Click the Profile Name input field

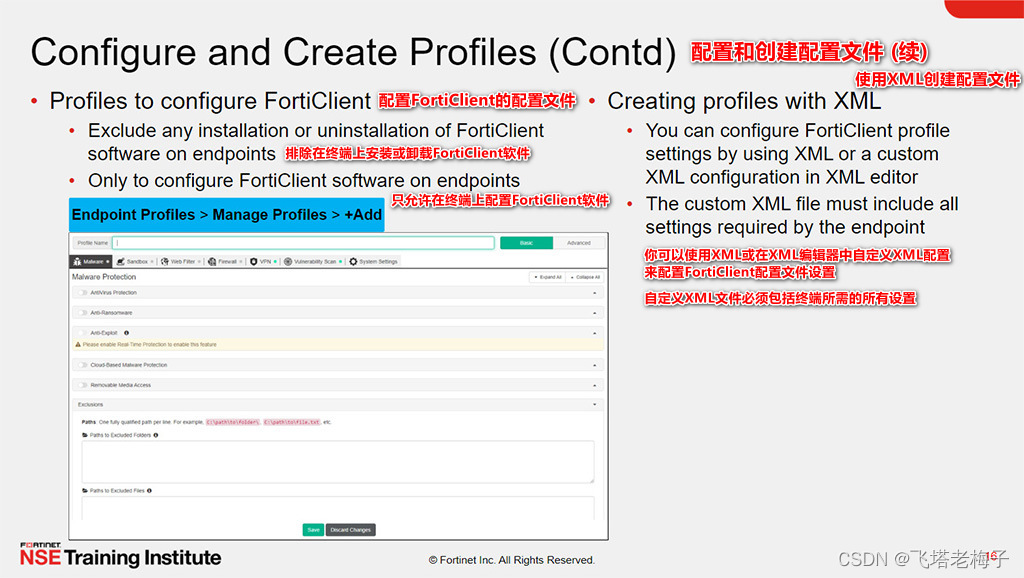[x=303, y=243]
